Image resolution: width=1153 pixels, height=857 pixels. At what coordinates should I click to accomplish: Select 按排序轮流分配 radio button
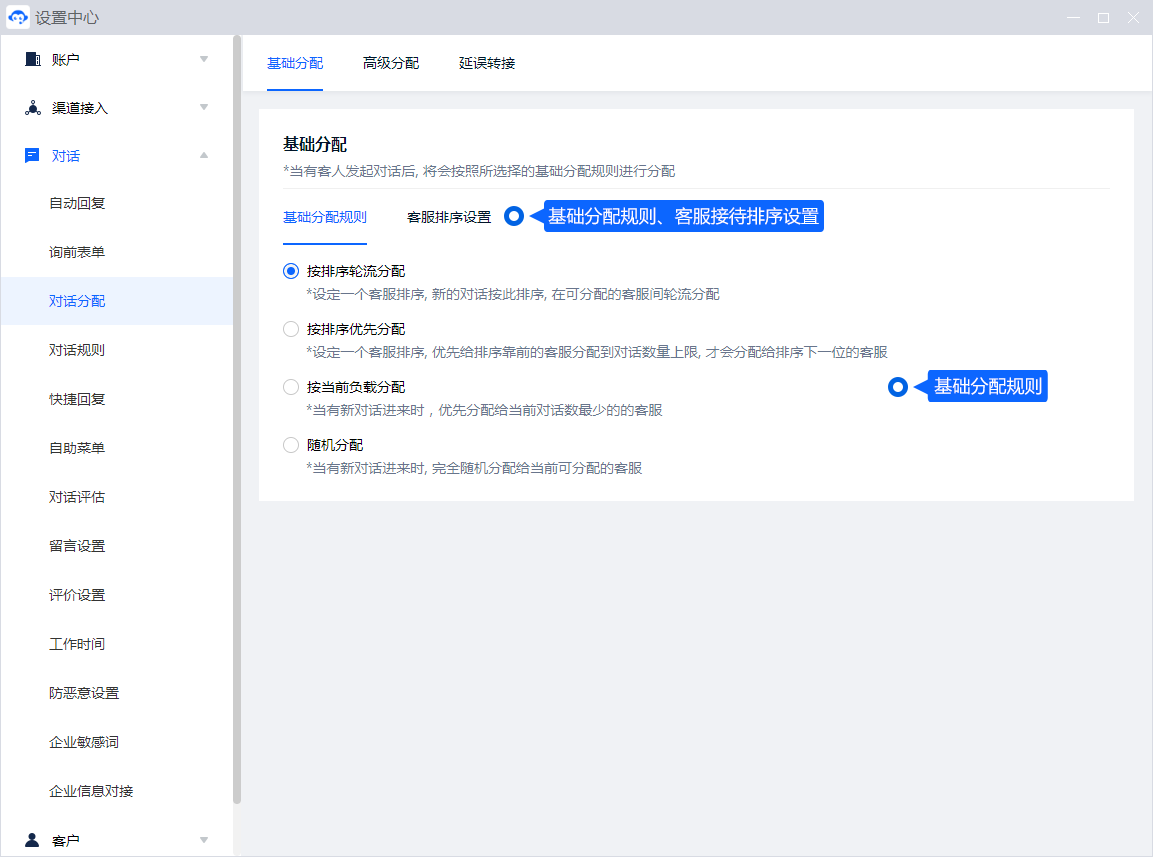point(291,271)
